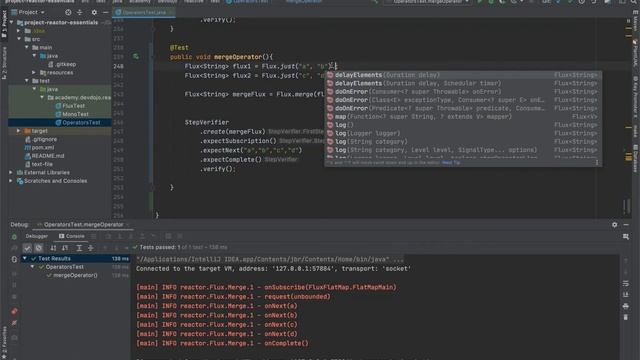Click the collapse all icon in Project panel header
This screenshot has height=360, width=640.
click(x=80, y=12)
